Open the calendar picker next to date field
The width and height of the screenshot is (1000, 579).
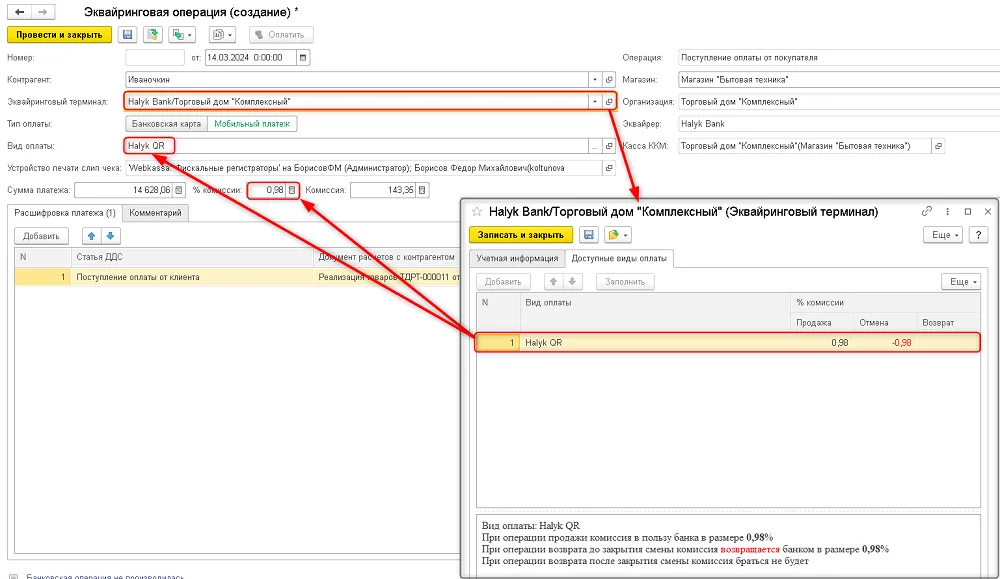[x=303, y=57]
